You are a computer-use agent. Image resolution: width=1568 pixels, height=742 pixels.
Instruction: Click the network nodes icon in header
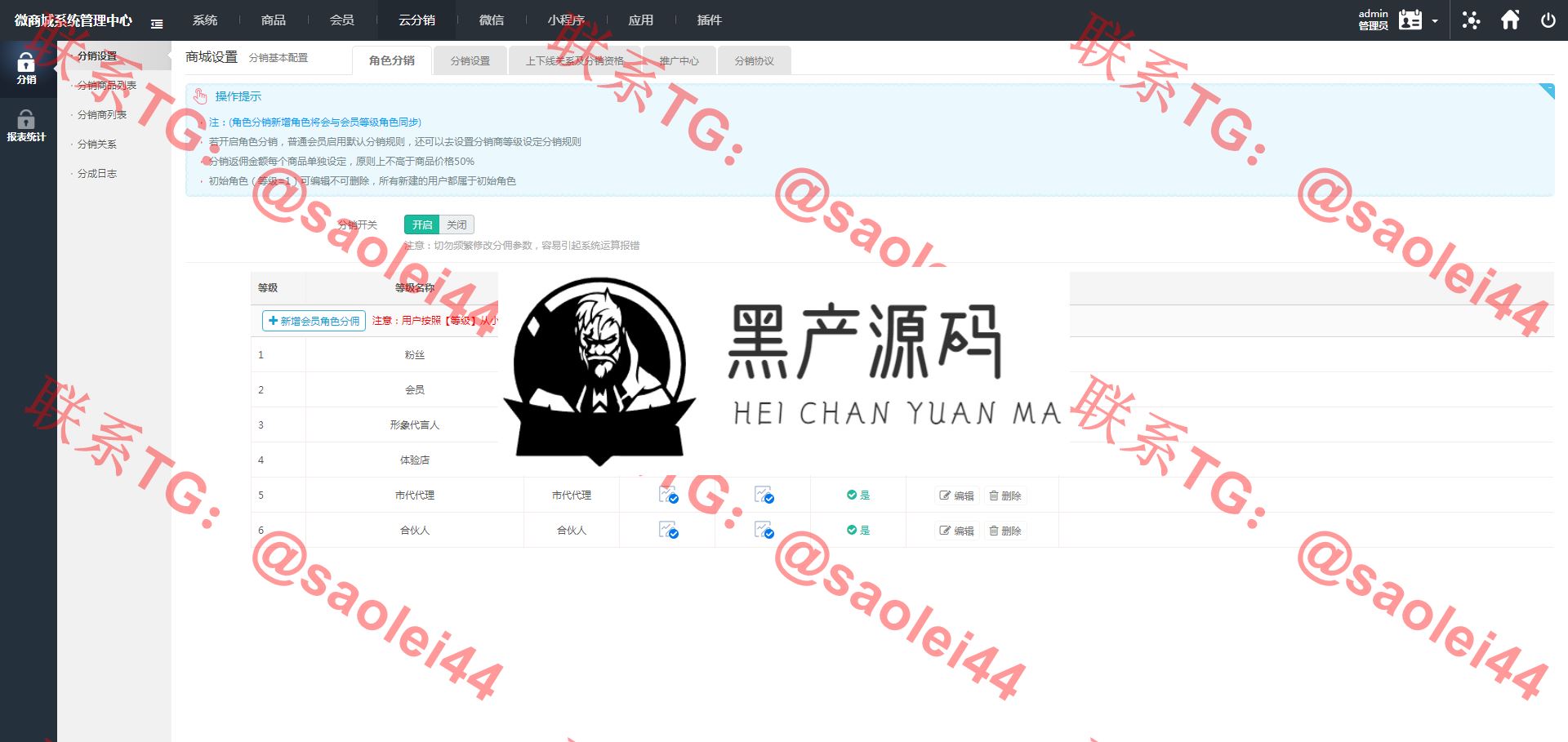point(1471,20)
